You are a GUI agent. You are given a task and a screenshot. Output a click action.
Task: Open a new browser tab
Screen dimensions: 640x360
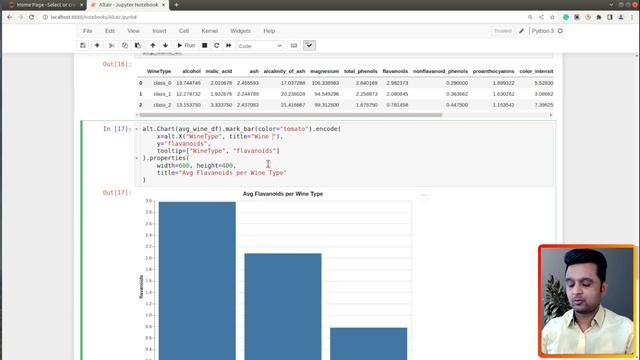pos(176,5)
